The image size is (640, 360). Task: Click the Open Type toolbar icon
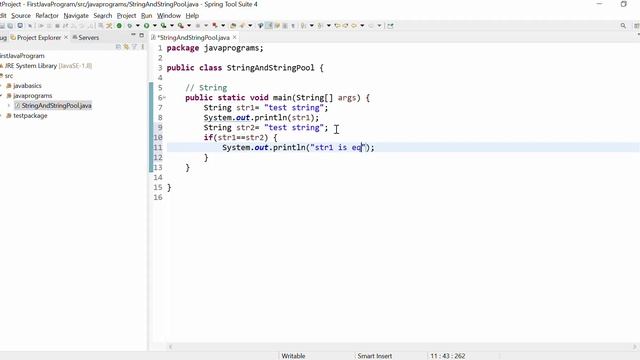pos(260,26)
